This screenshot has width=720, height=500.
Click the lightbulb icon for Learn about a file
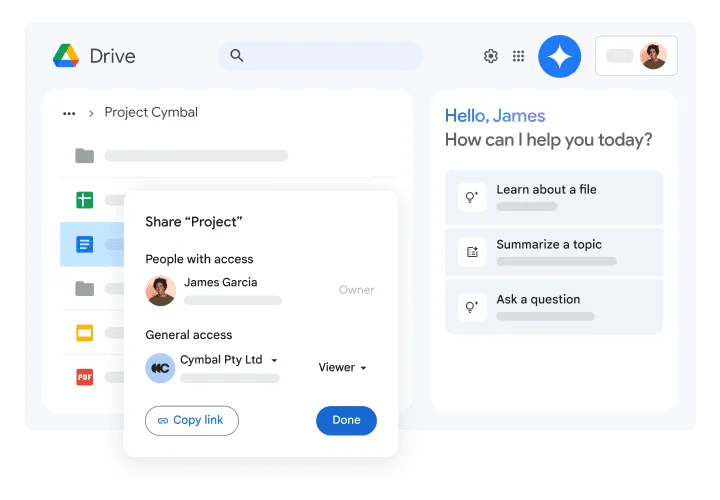472,197
